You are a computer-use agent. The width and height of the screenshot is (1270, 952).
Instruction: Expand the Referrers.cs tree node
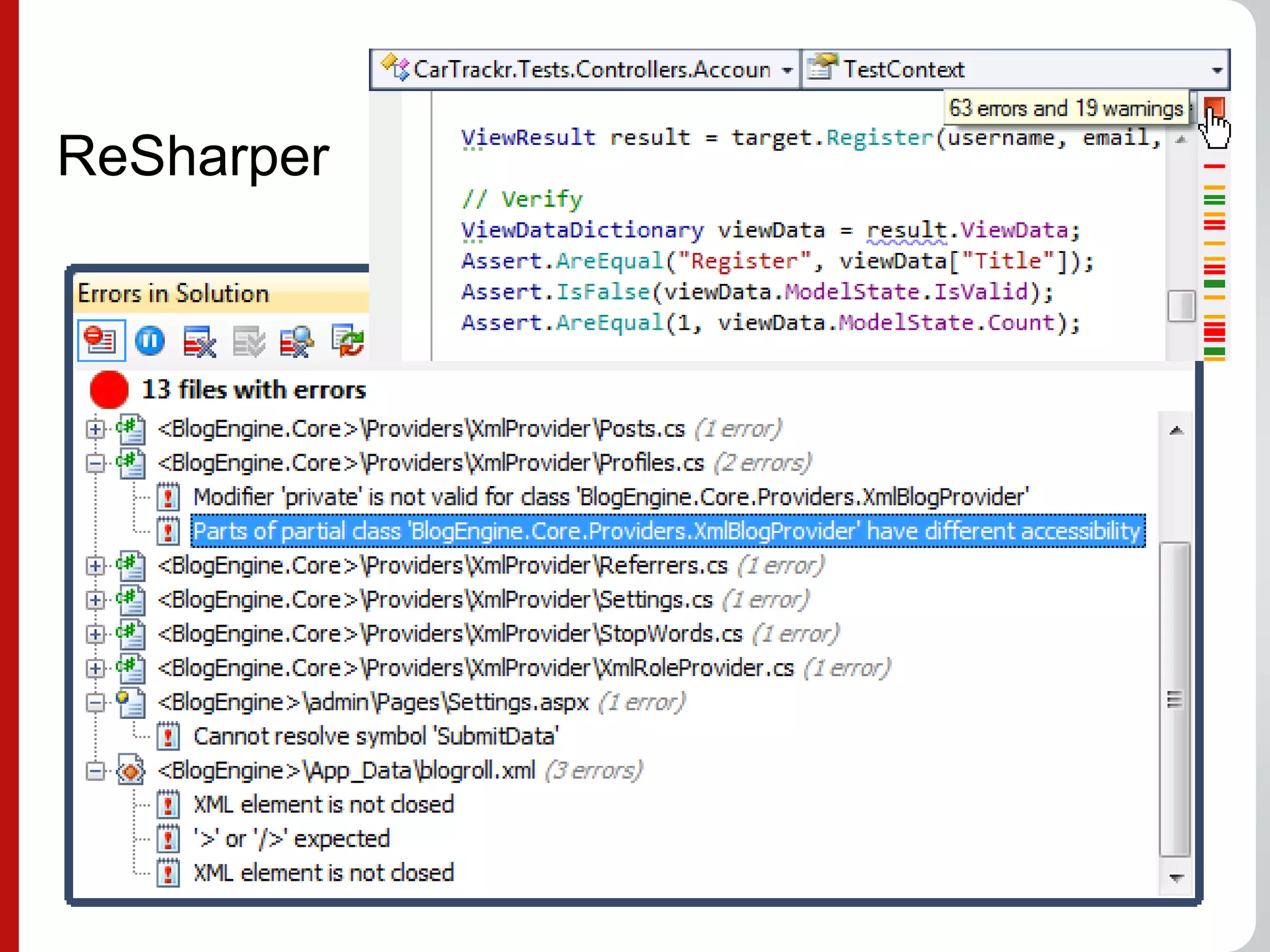(95, 565)
